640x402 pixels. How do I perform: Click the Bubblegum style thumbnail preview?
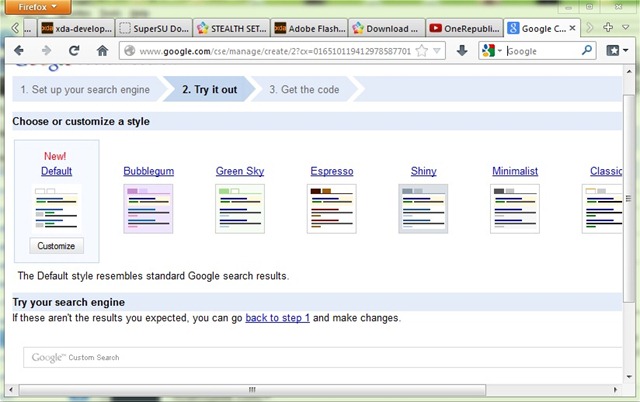click(148, 209)
